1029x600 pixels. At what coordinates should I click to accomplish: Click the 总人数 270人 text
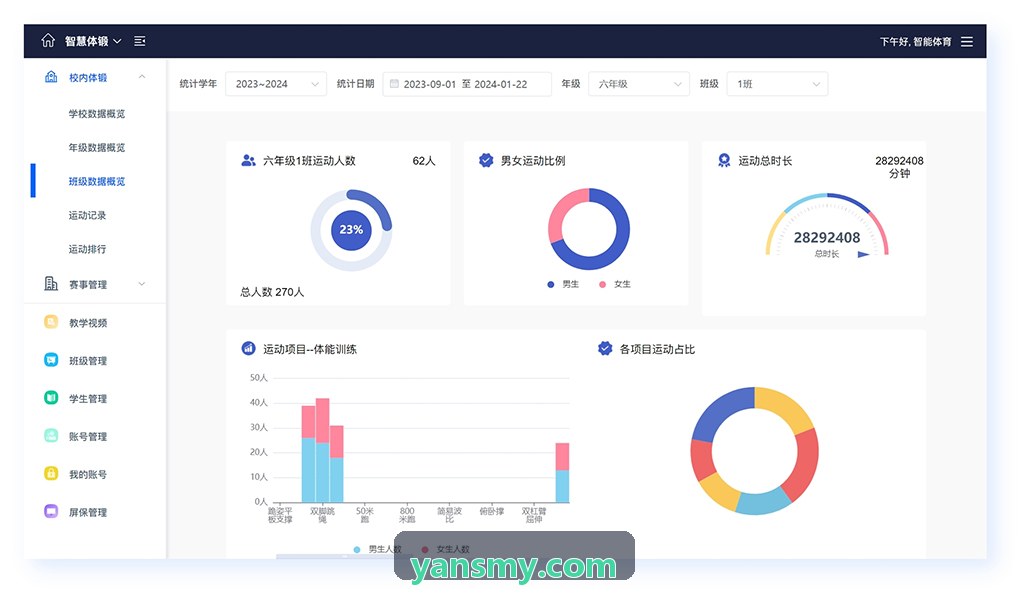coord(272,292)
